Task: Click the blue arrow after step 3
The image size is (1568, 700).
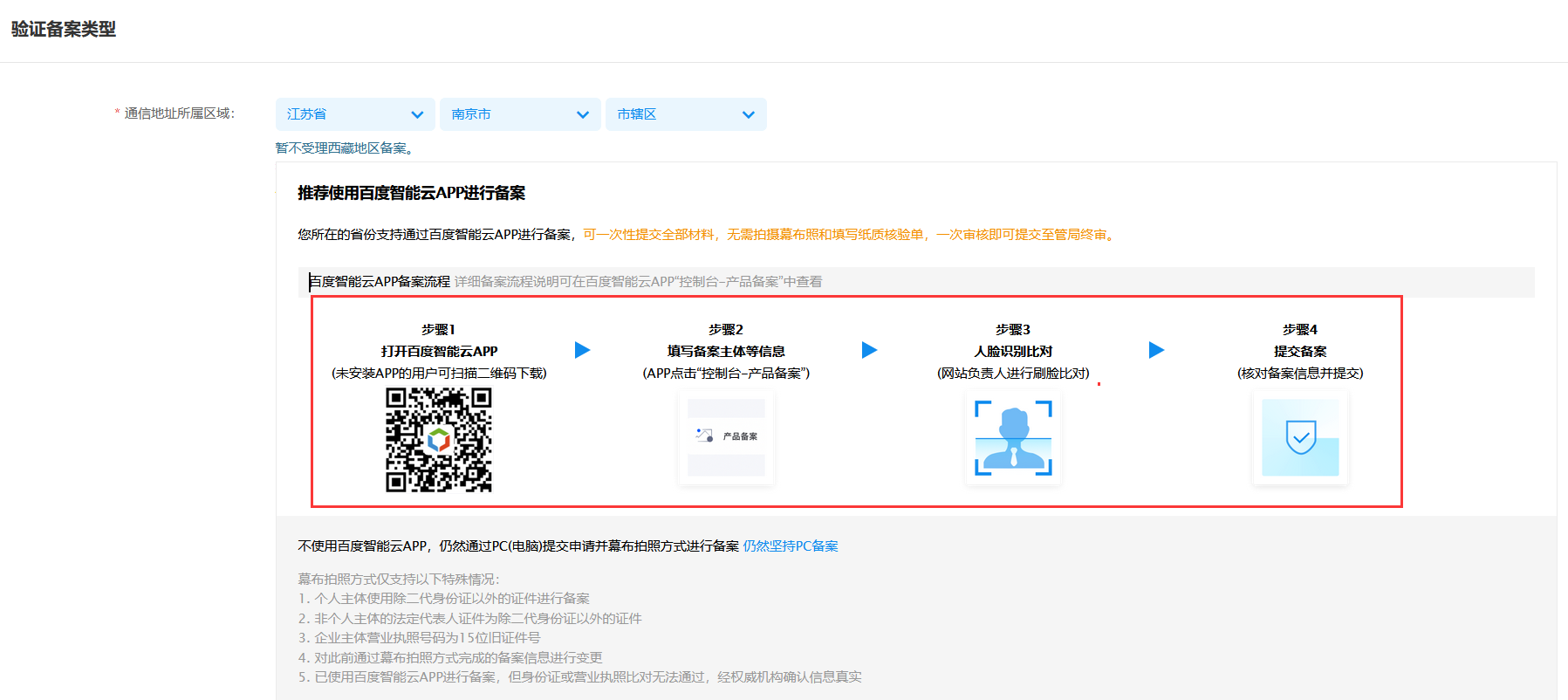Action: click(x=1156, y=350)
